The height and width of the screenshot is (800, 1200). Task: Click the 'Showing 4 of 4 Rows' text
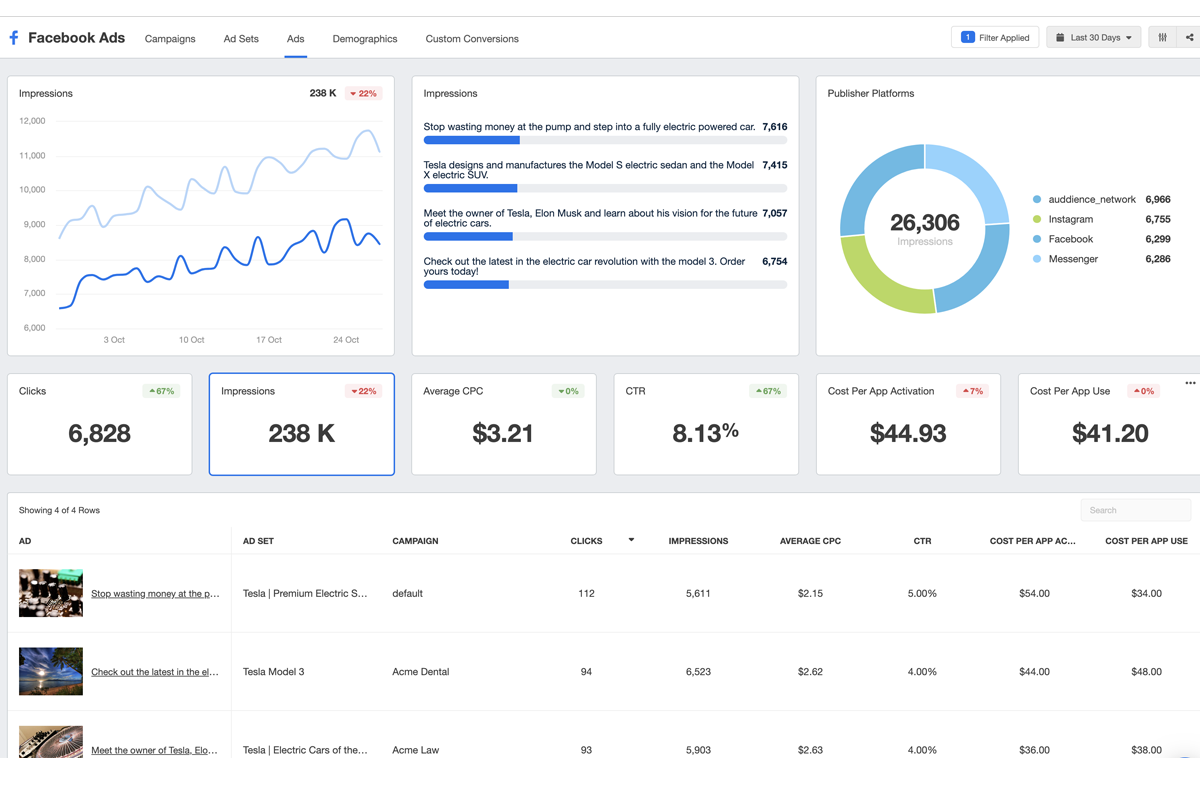[59, 511]
